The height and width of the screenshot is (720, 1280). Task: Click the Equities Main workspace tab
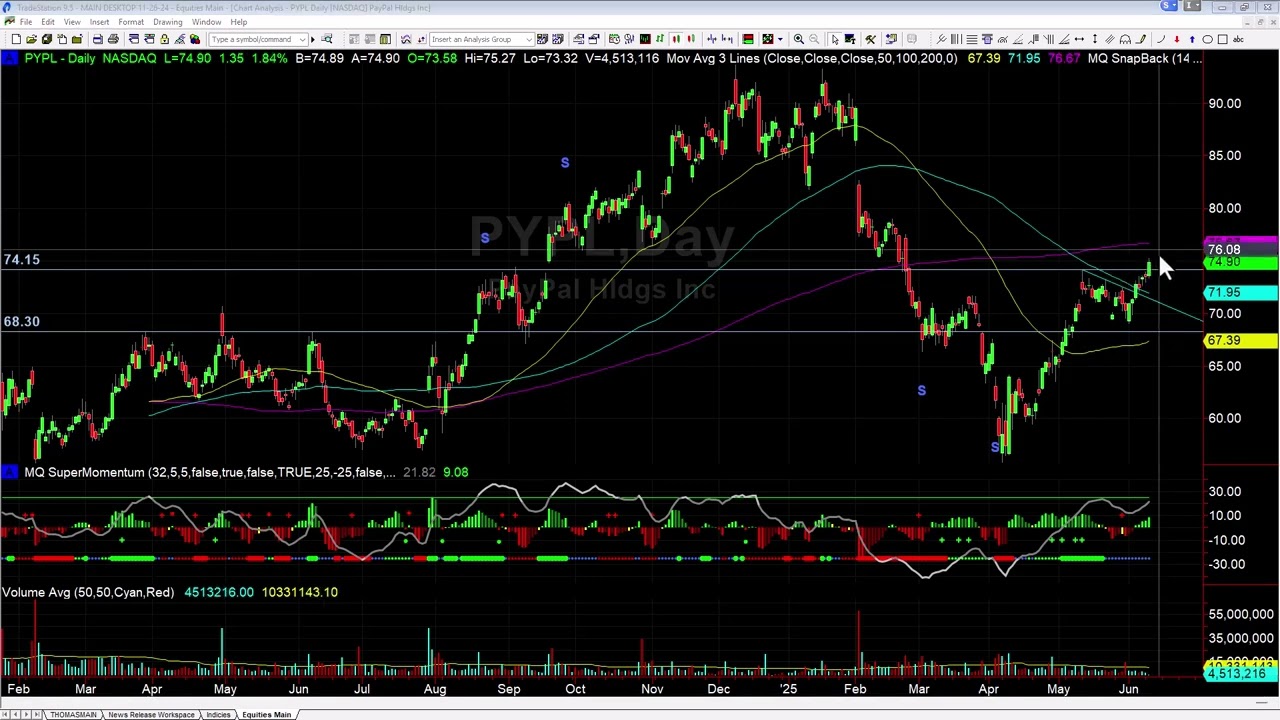[266, 714]
